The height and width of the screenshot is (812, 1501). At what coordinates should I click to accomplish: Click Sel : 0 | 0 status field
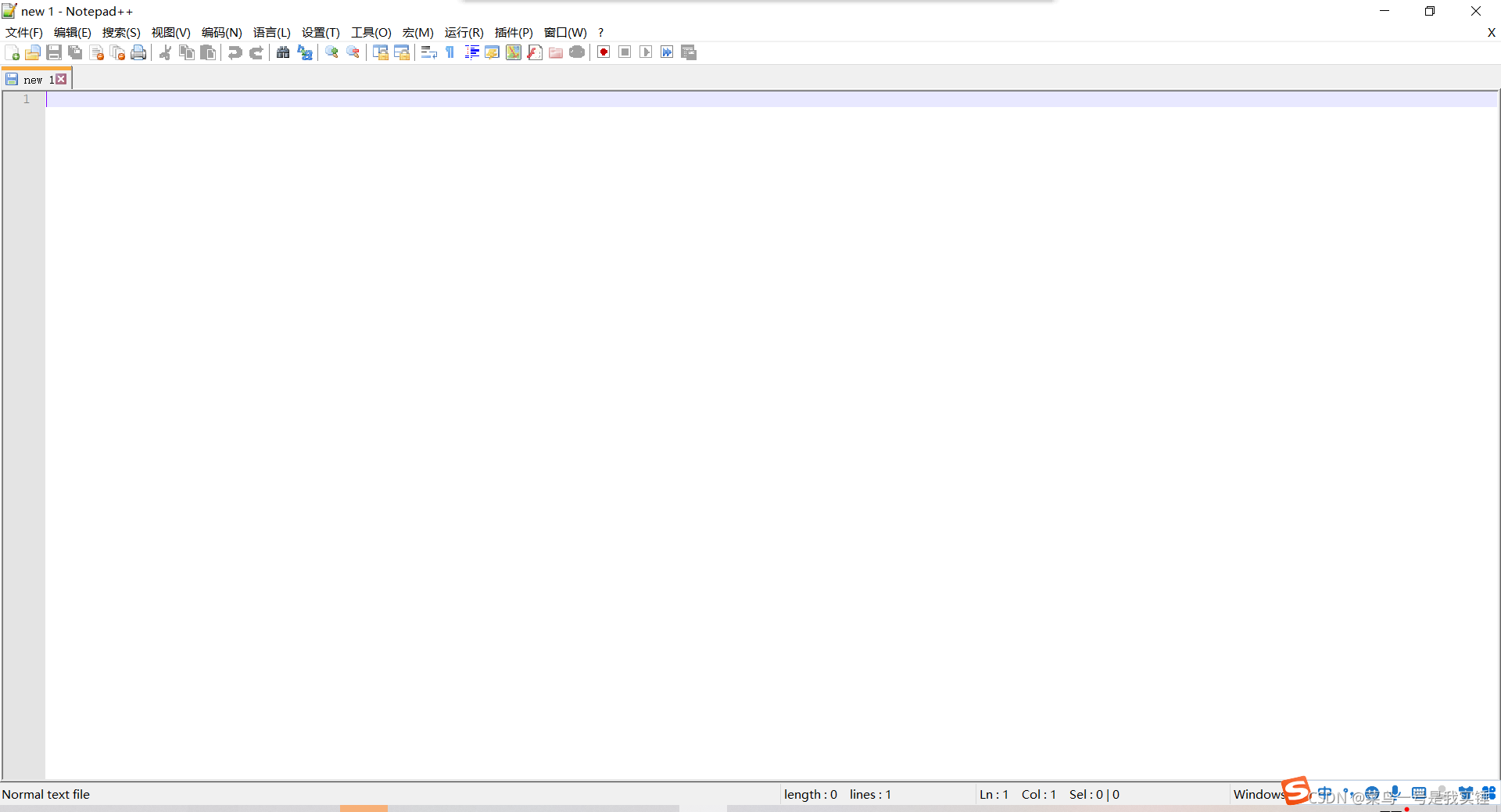pos(1094,794)
